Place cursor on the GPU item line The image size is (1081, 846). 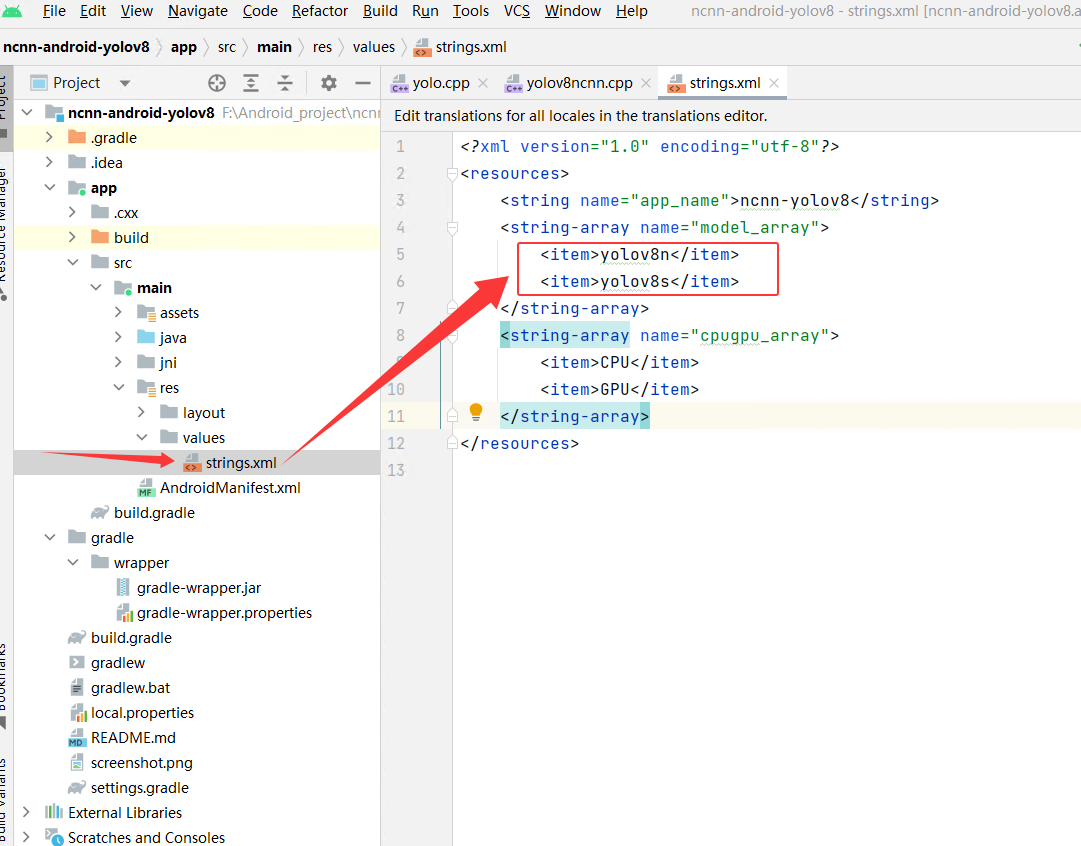tap(620, 390)
